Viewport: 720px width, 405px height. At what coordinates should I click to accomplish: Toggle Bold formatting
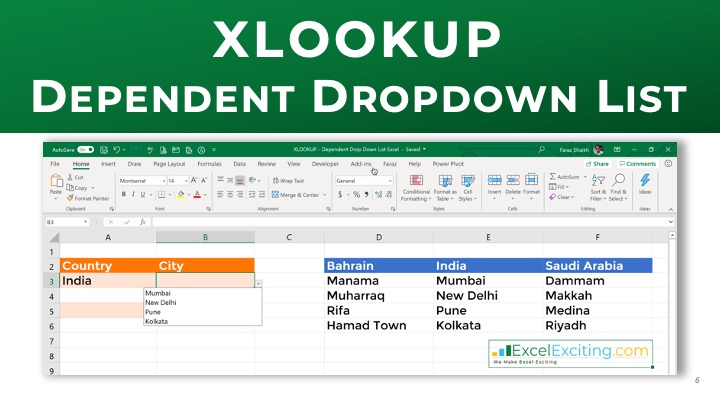[124, 195]
